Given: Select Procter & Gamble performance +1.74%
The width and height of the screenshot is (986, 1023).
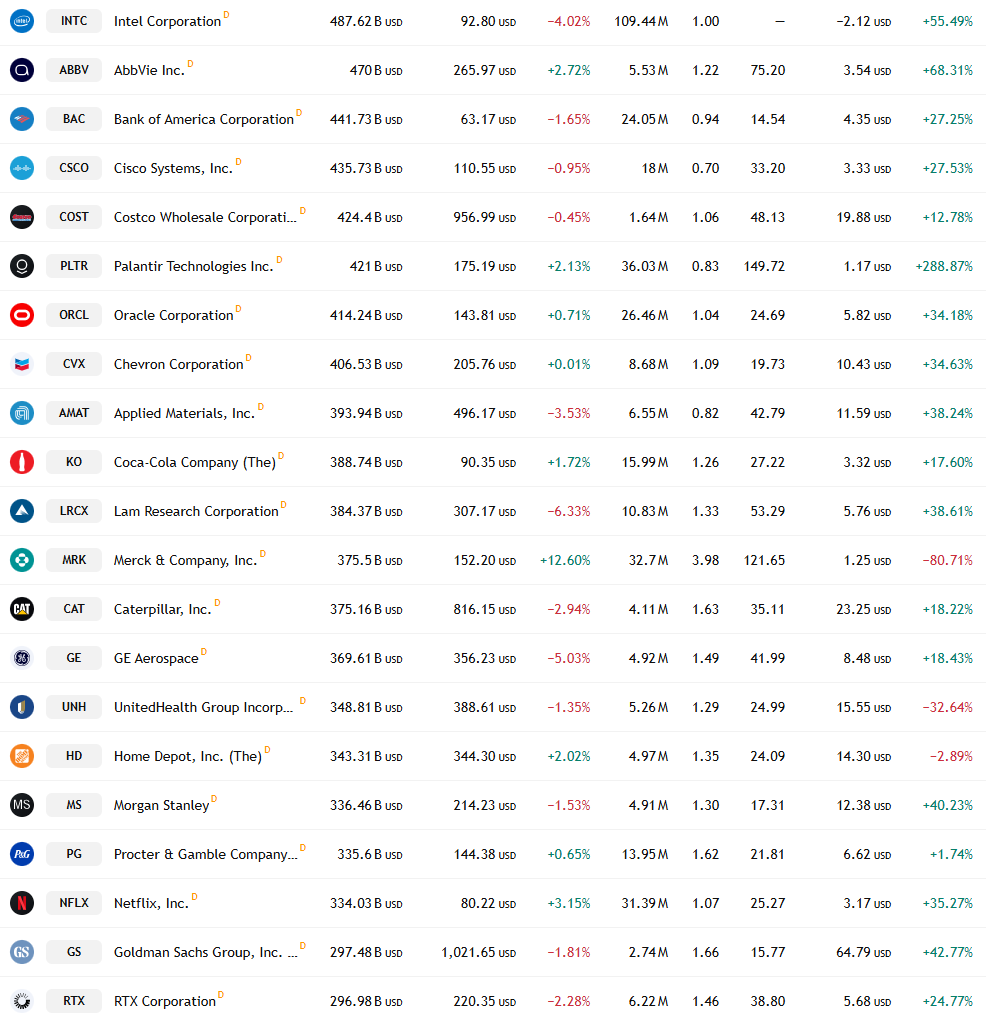Looking at the screenshot, I should click(x=951, y=855).
